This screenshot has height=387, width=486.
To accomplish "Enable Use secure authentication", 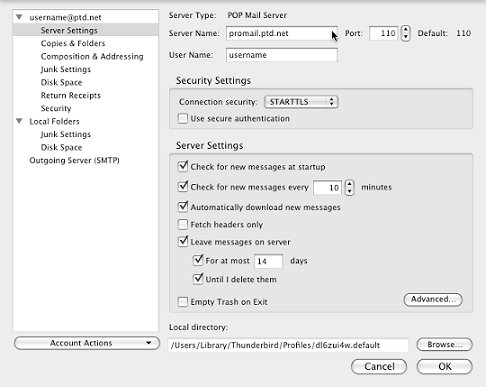I will point(183,119).
